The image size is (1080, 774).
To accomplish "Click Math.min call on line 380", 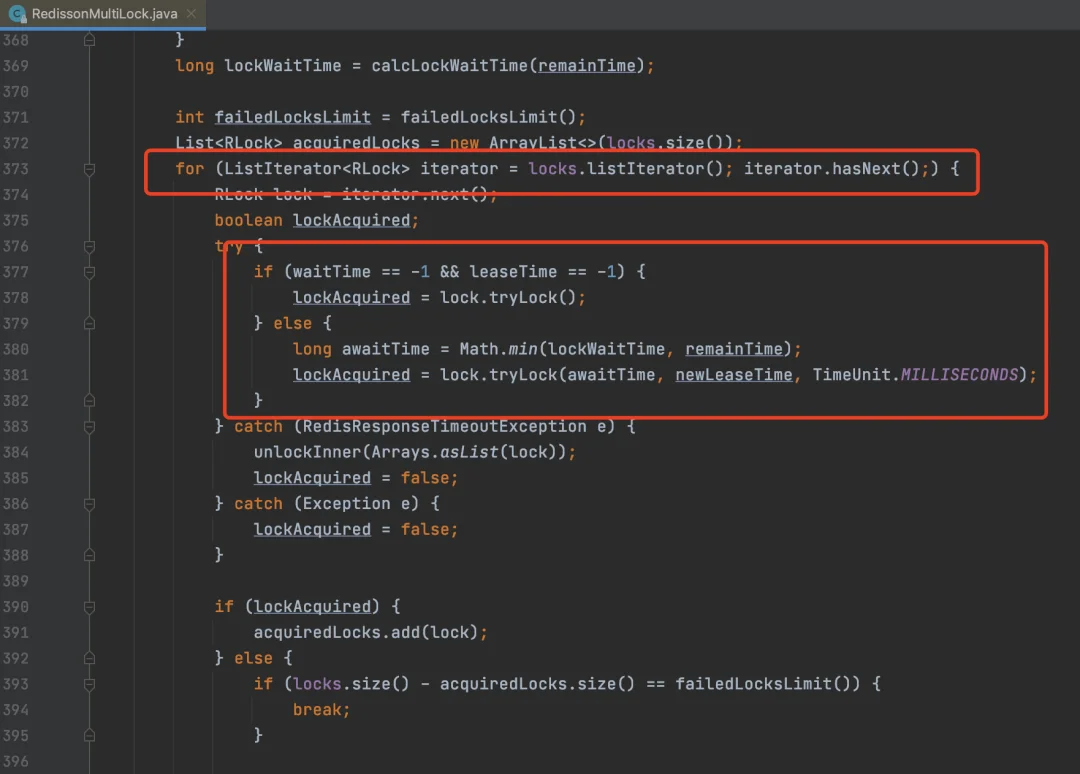I will [x=499, y=349].
